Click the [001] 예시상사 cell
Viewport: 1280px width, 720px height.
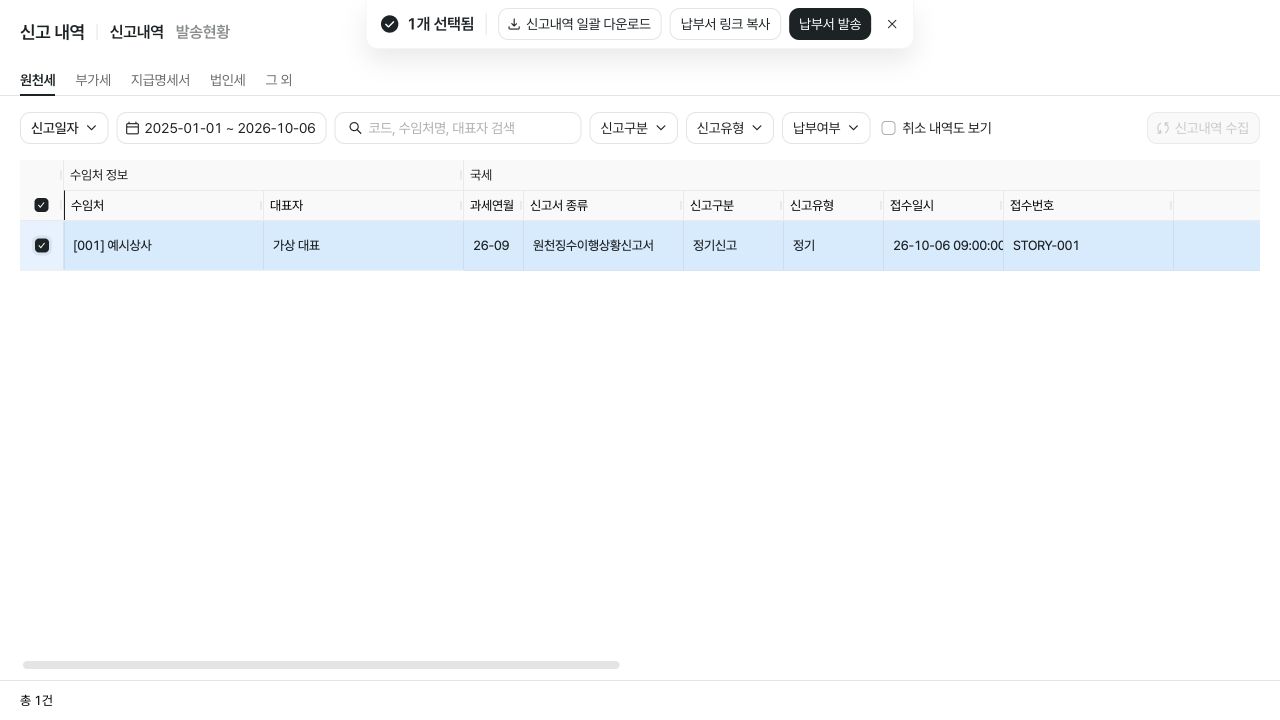coord(163,245)
